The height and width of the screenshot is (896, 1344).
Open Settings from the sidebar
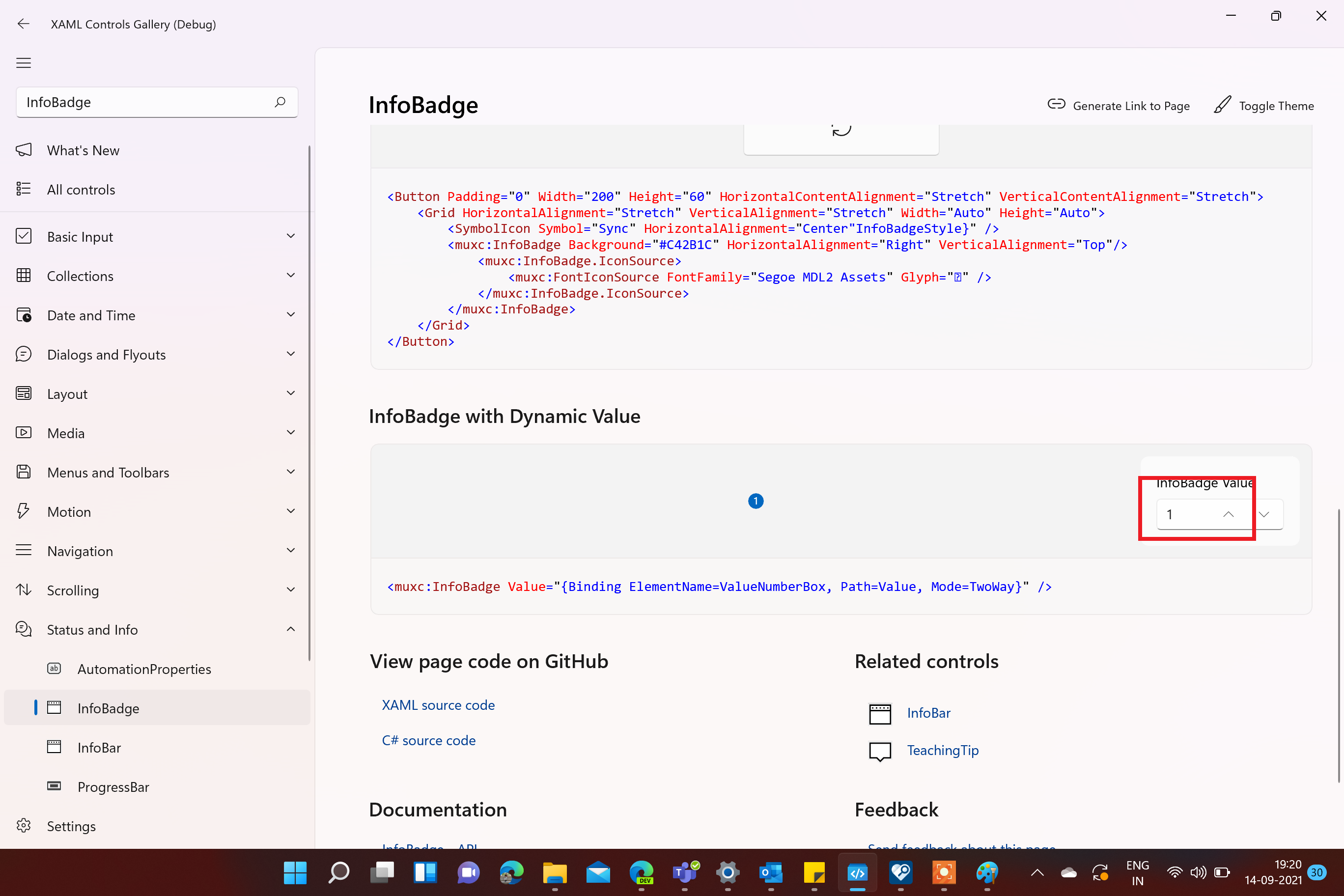pos(71,826)
